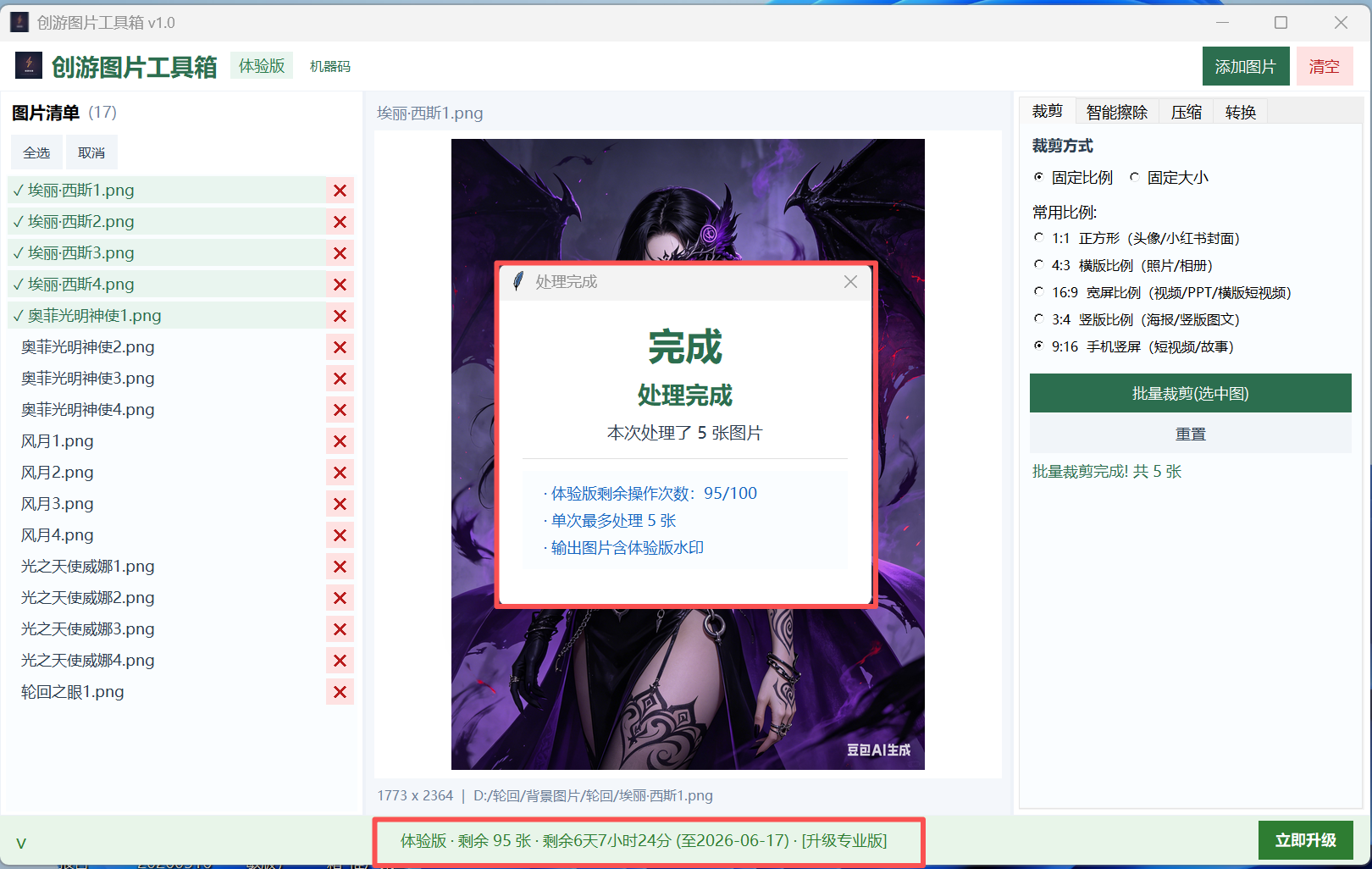The width and height of the screenshot is (1372, 869).
Task: Click 添加图片 button
Action: click(x=1246, y=66)
